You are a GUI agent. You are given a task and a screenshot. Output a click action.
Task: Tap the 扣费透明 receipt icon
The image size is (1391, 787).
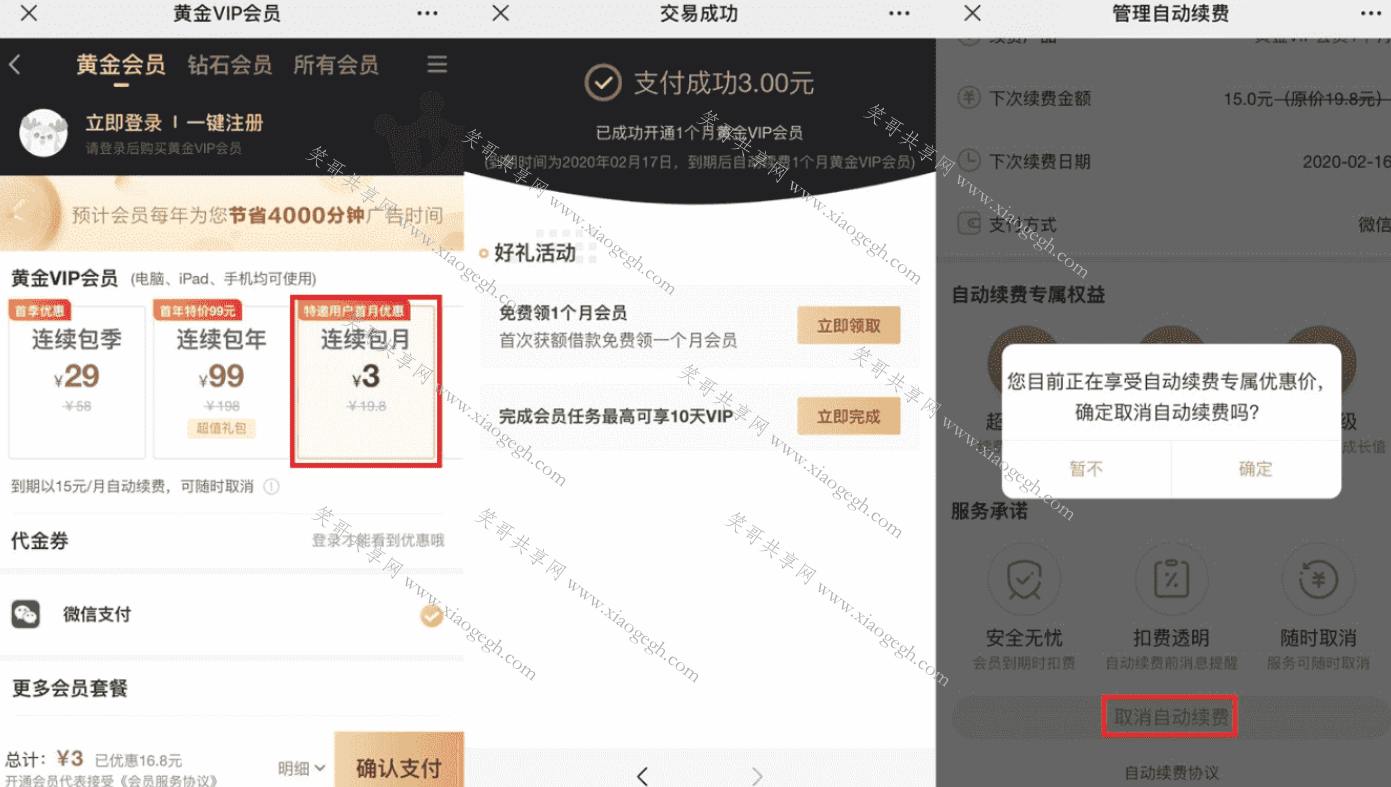tap(1171, 580)
